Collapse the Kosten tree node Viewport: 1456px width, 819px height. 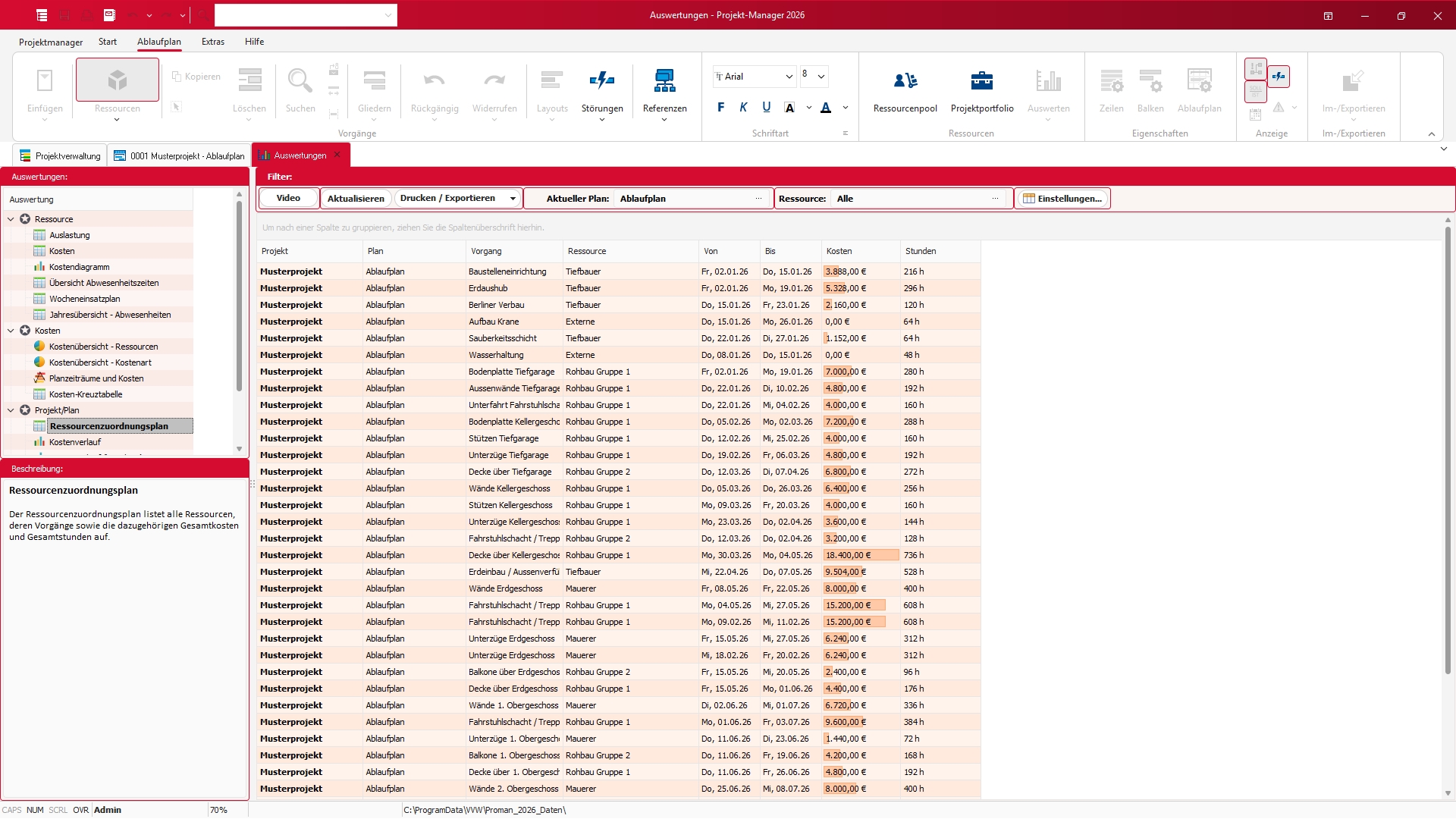(11, 331)
